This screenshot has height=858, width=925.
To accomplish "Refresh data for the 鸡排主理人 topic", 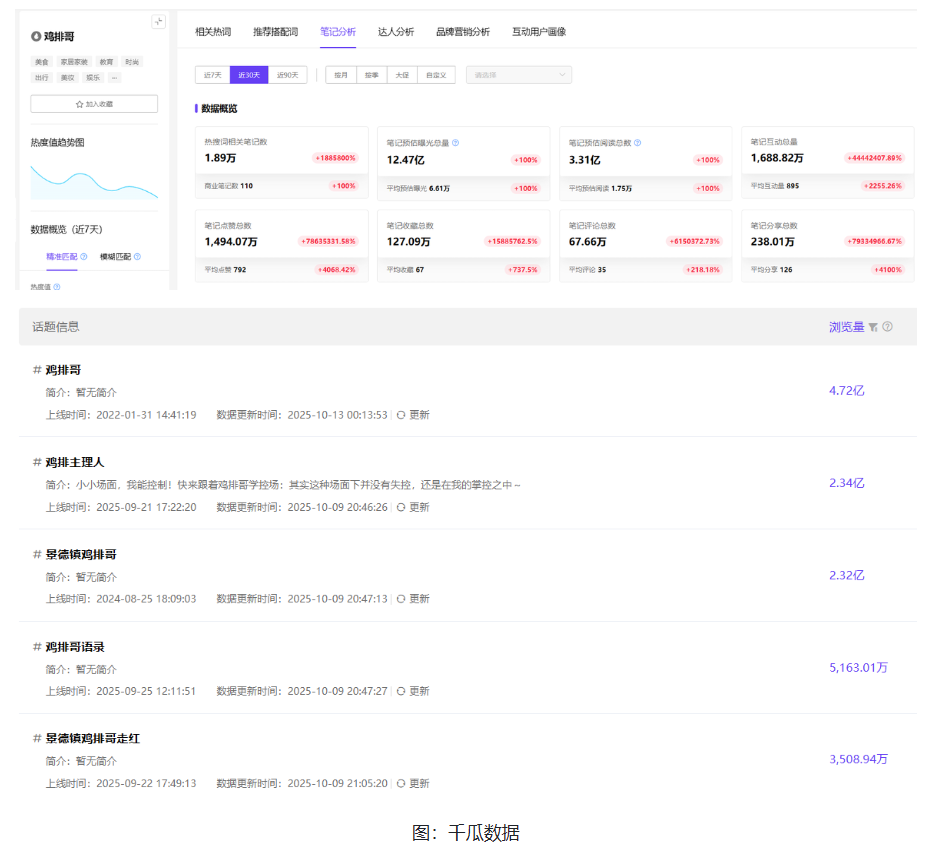I will pos(412,507).
